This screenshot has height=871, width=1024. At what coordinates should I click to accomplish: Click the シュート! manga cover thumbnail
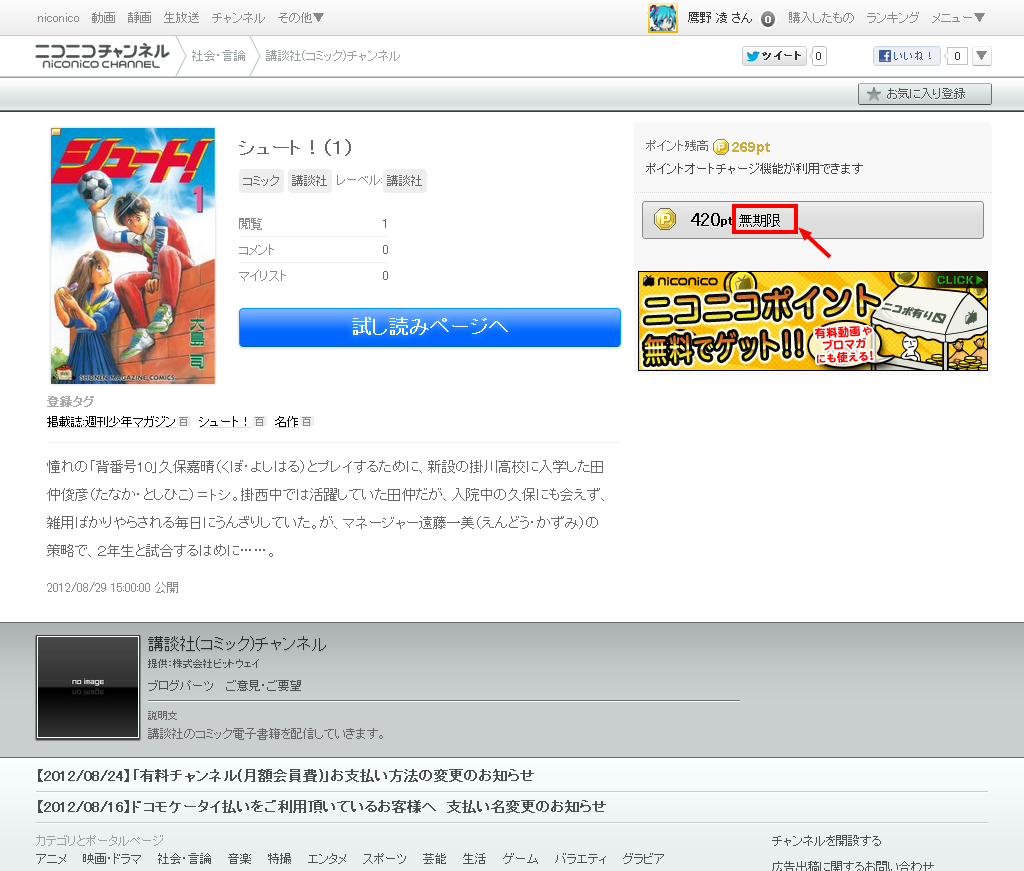pyautogui.click(x=133, y=256)
